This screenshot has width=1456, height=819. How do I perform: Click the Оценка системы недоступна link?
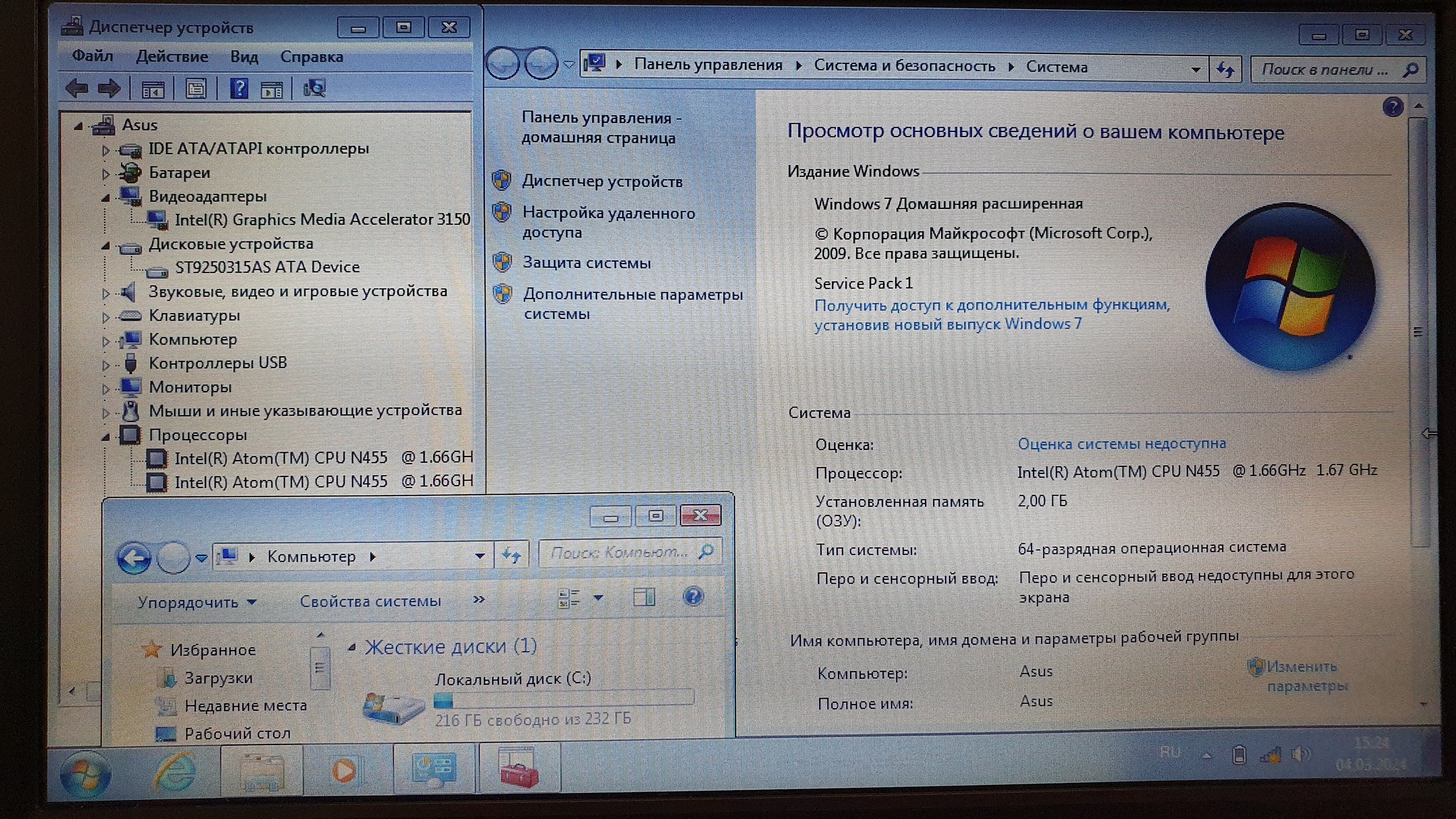1121,444
